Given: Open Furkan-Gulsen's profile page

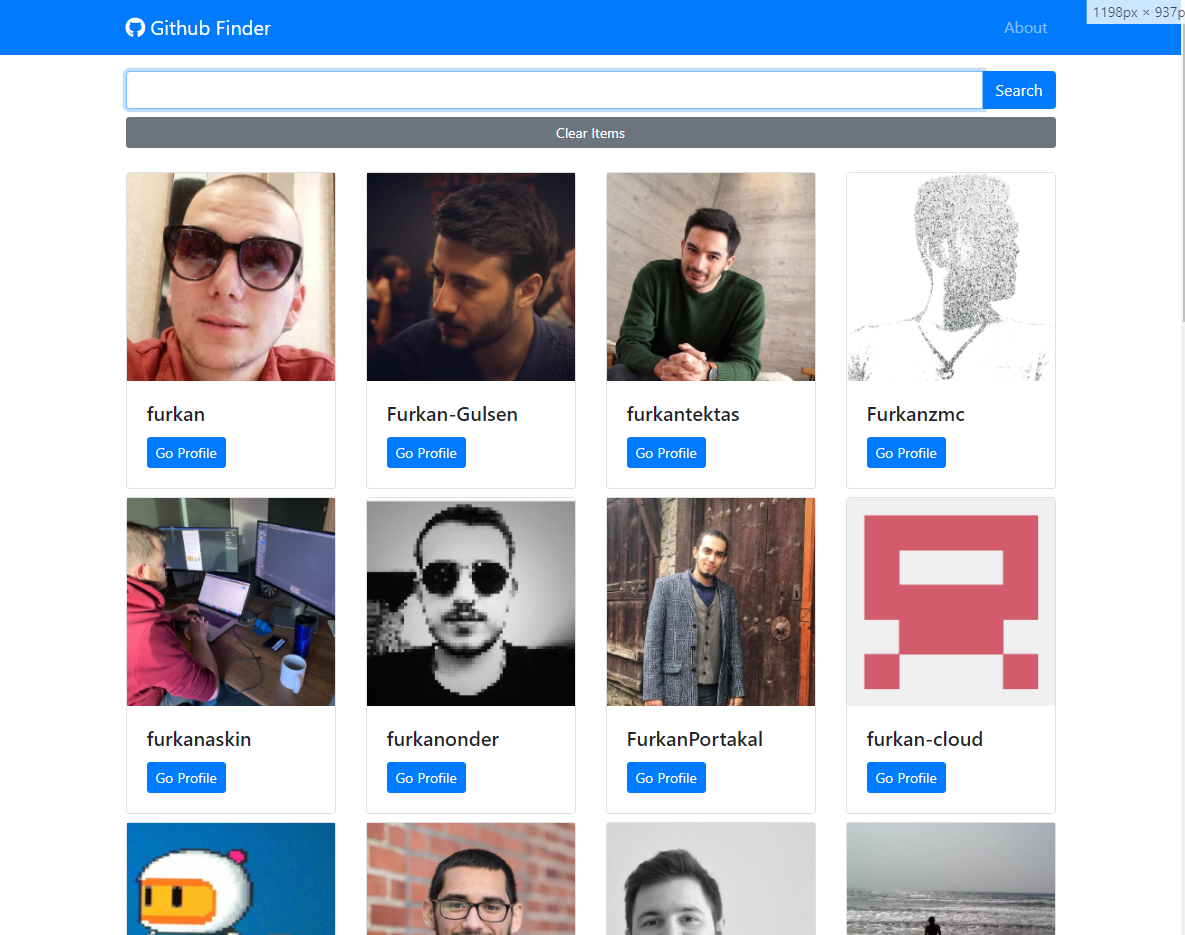Looking at the screenshot, I should pos(426,452).
